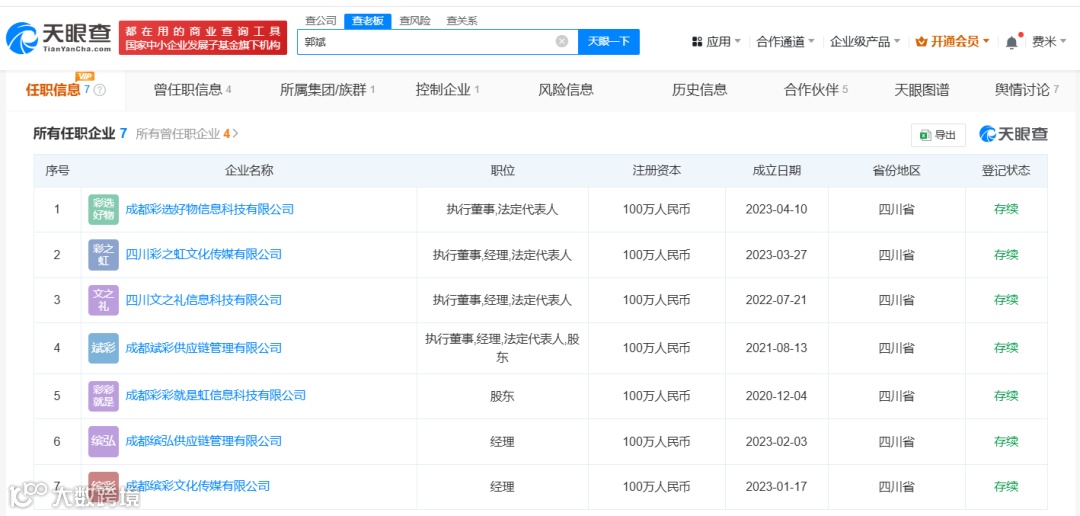Open notifications bell icon

[1011, 42]
